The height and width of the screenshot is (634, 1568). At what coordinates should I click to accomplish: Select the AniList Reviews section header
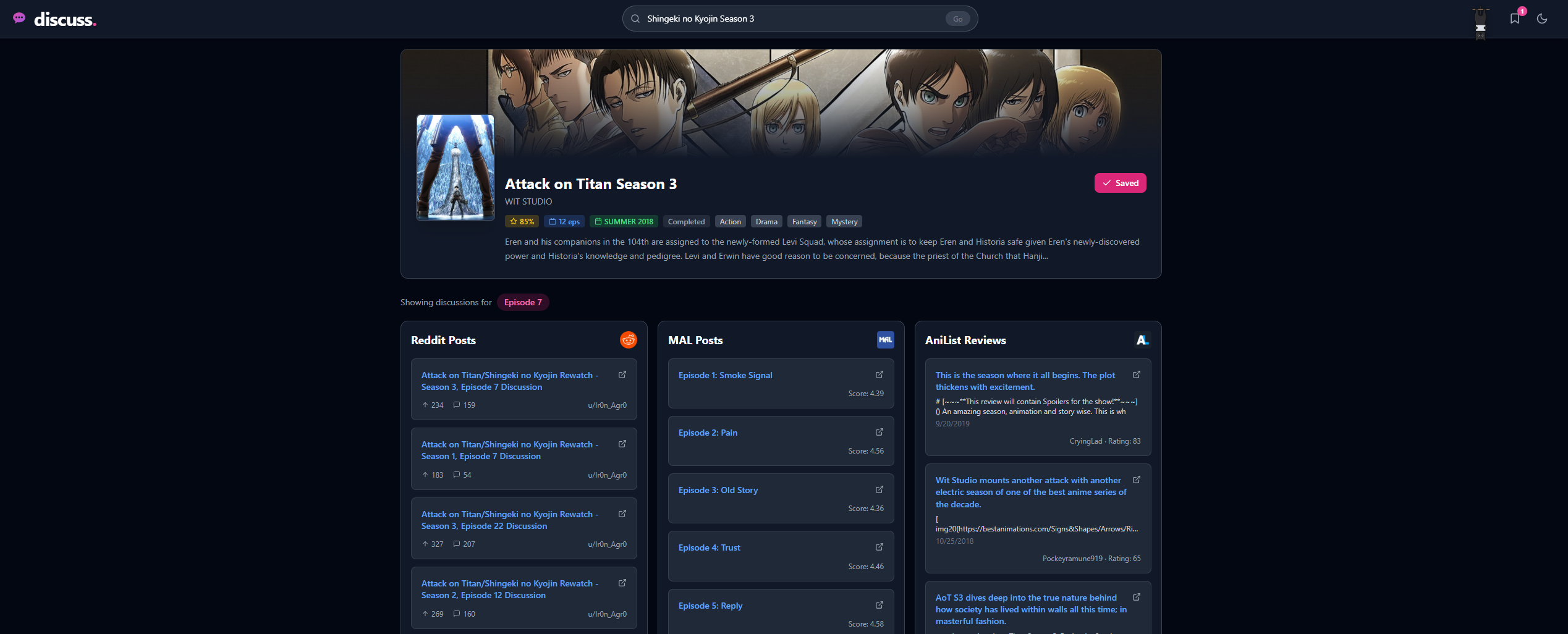point(965,340)
